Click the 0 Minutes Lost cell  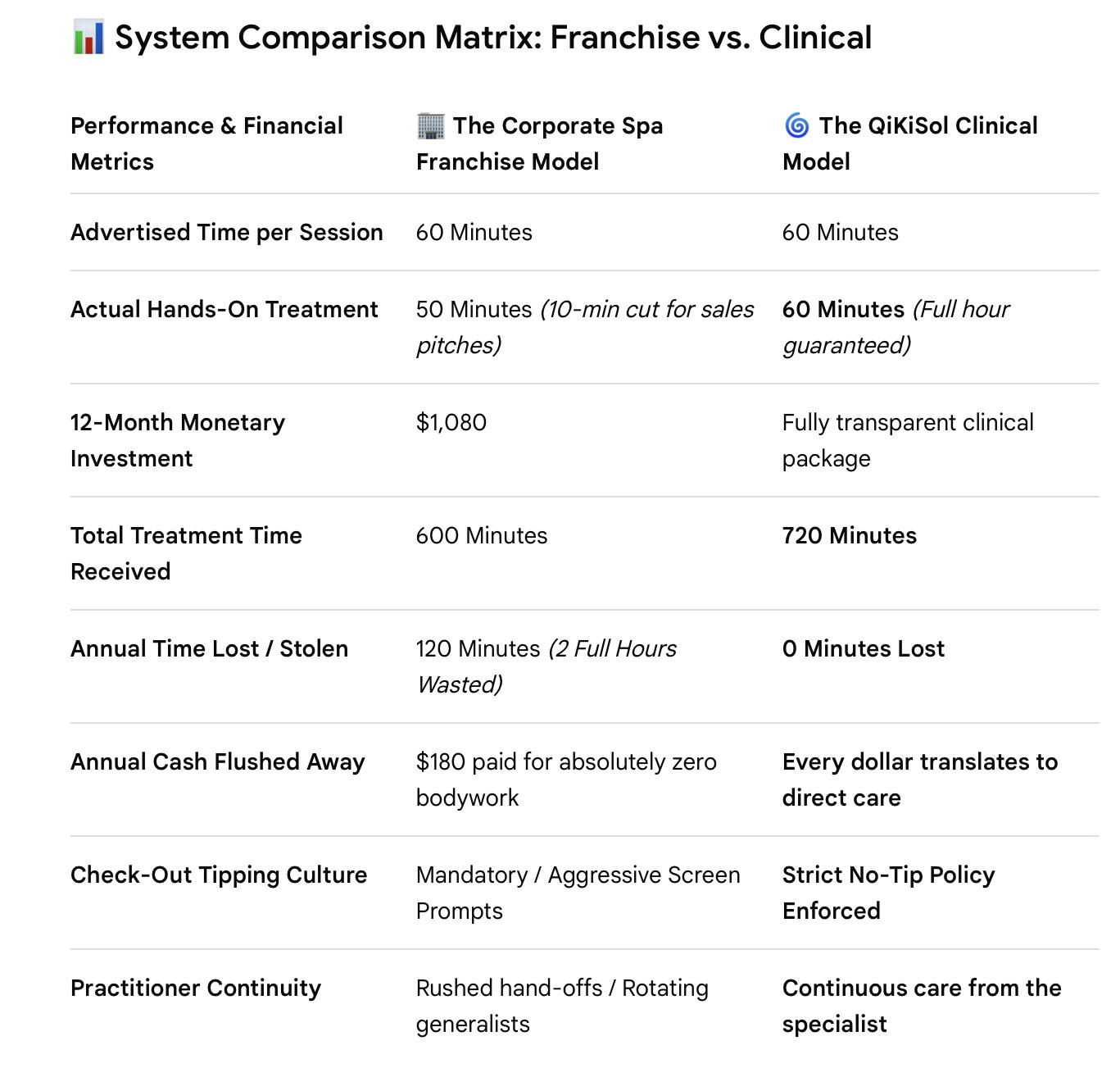[864, 648]
